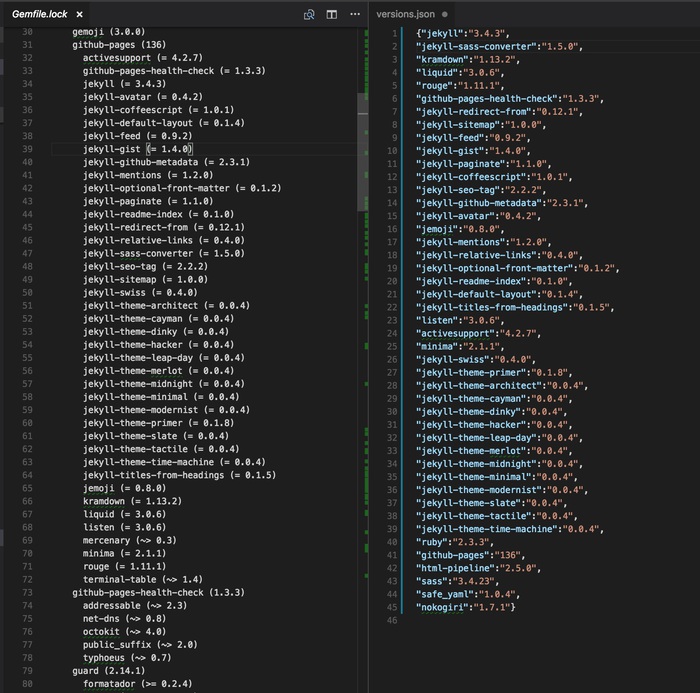Open changes icon in editor toolbar
This screenshot has width=700, height=693.
(x=309, y=15)
